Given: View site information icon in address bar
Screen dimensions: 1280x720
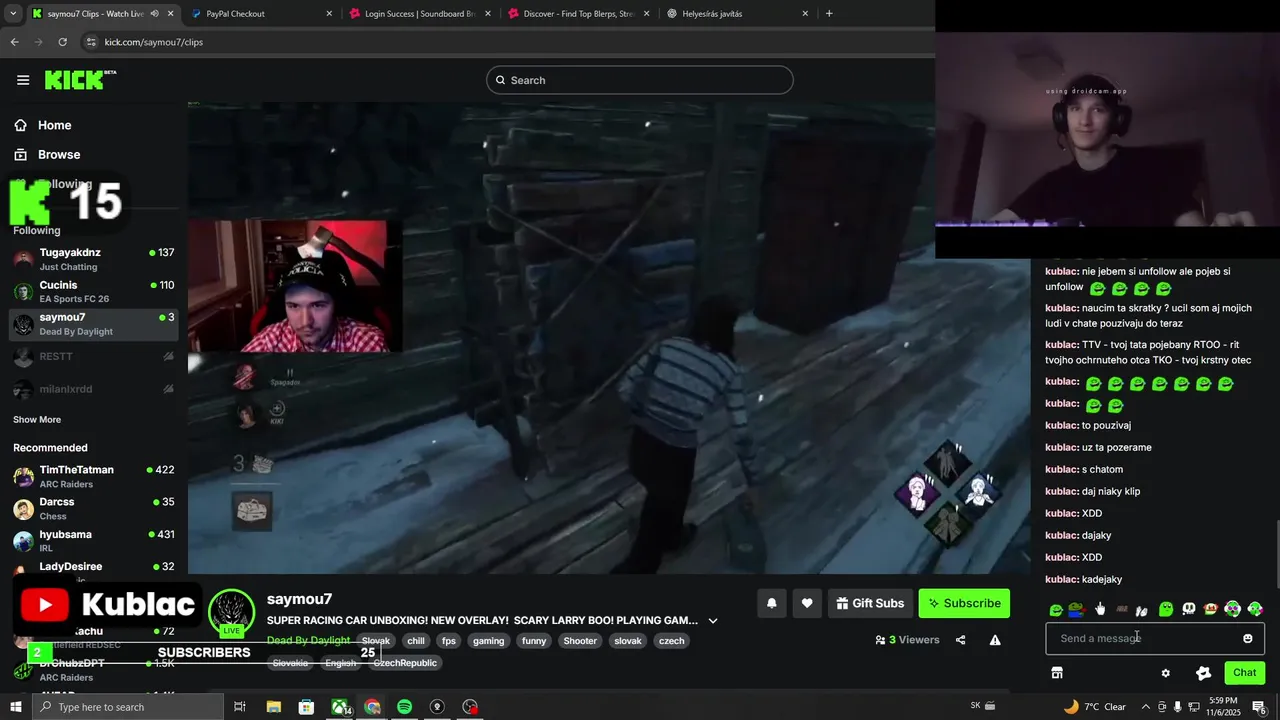Looking at the screenshot, I should [91, 42].
